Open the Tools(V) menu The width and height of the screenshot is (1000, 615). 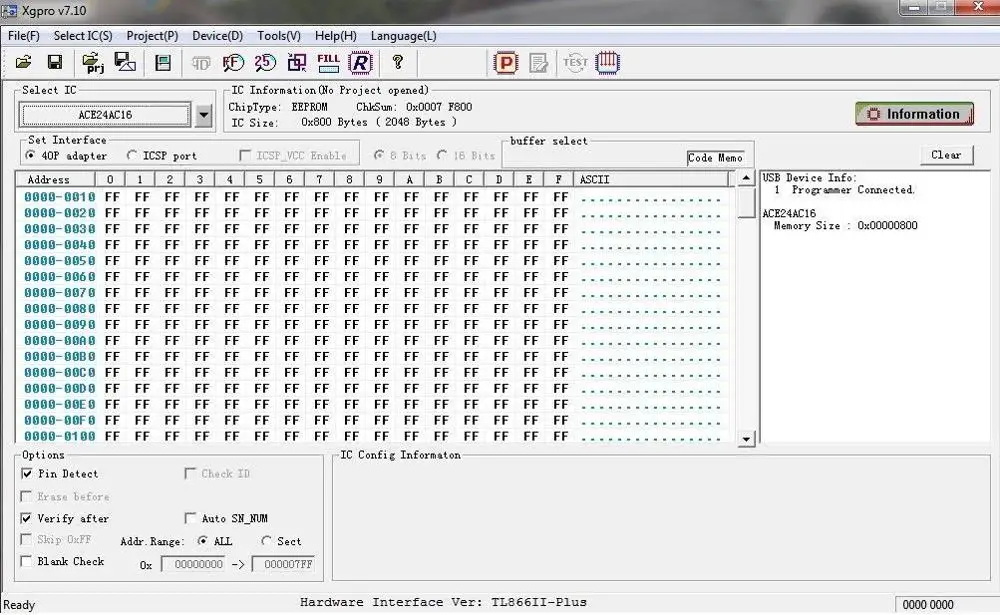[x=279, y=36]
